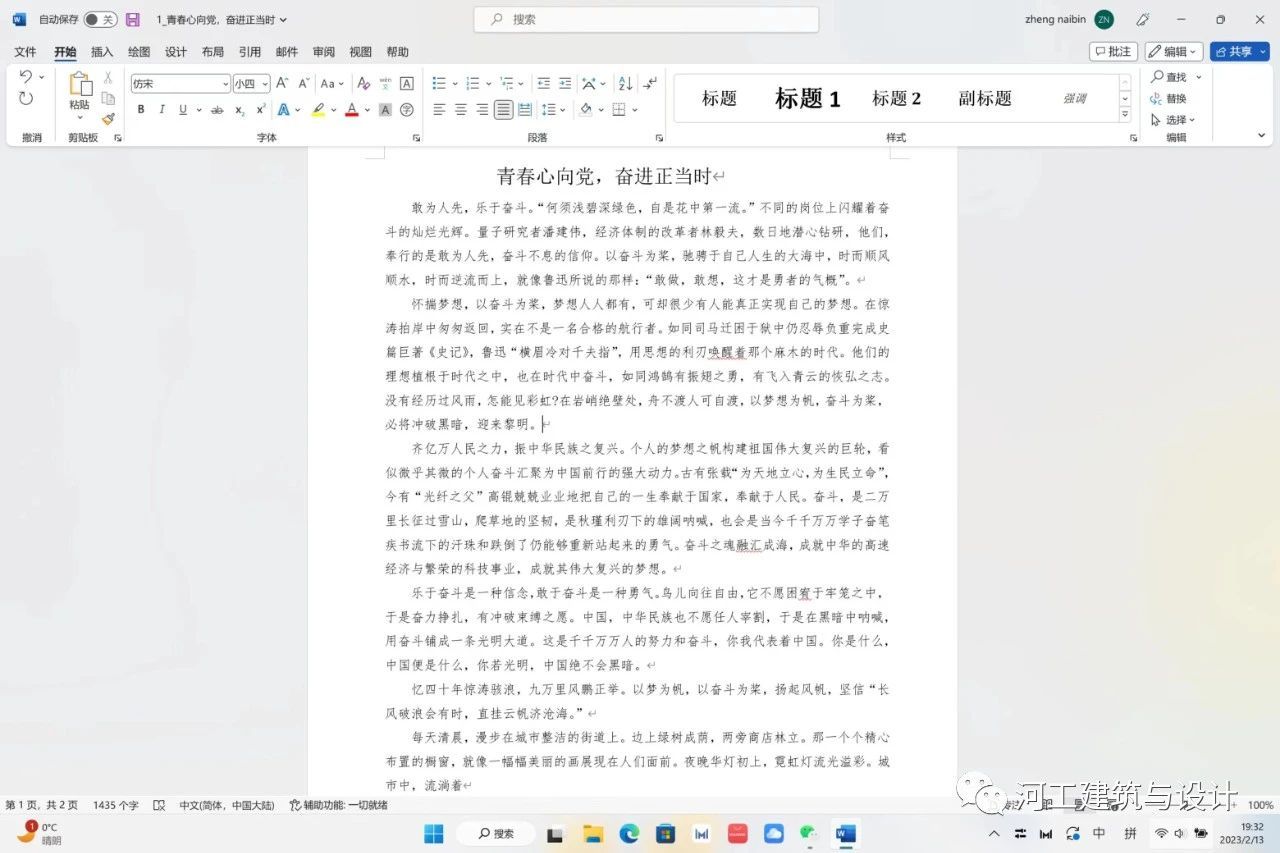Click the 搜索 search box in title bar
Image resolution: width=1280 pixels, height=853 pixels.
[x=646, y=20]
